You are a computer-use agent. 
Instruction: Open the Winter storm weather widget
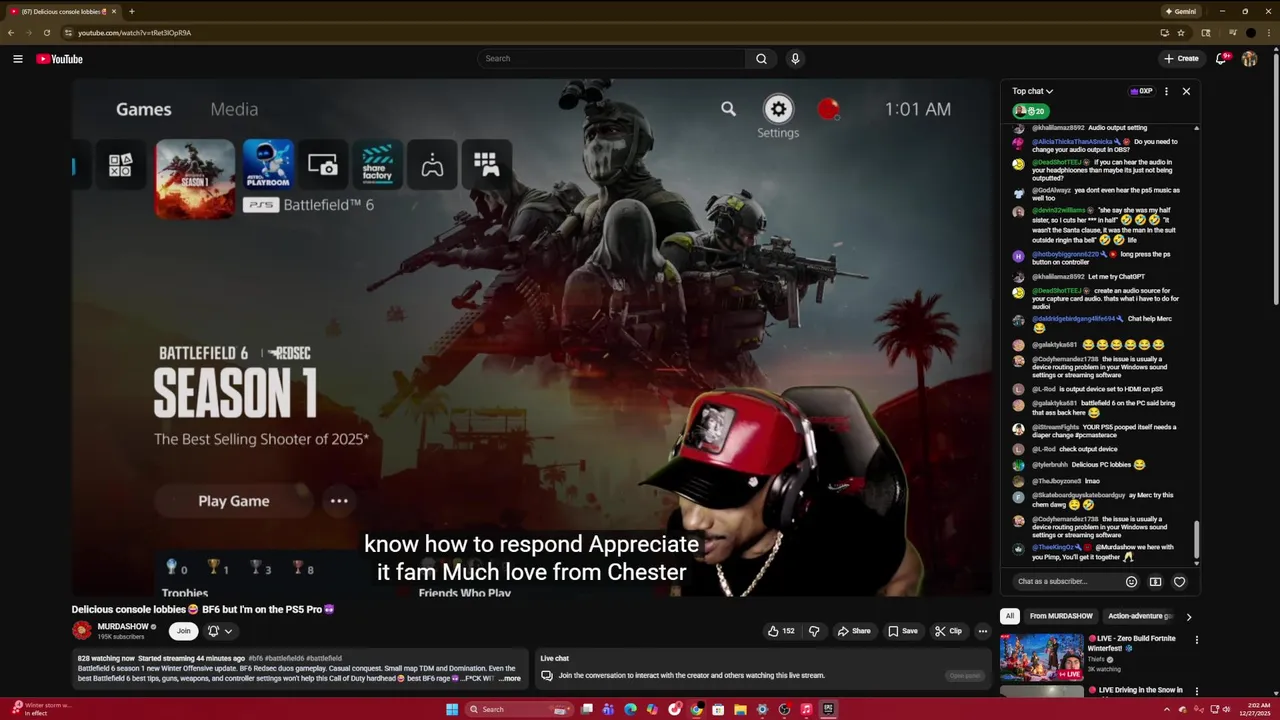point(42,709)
